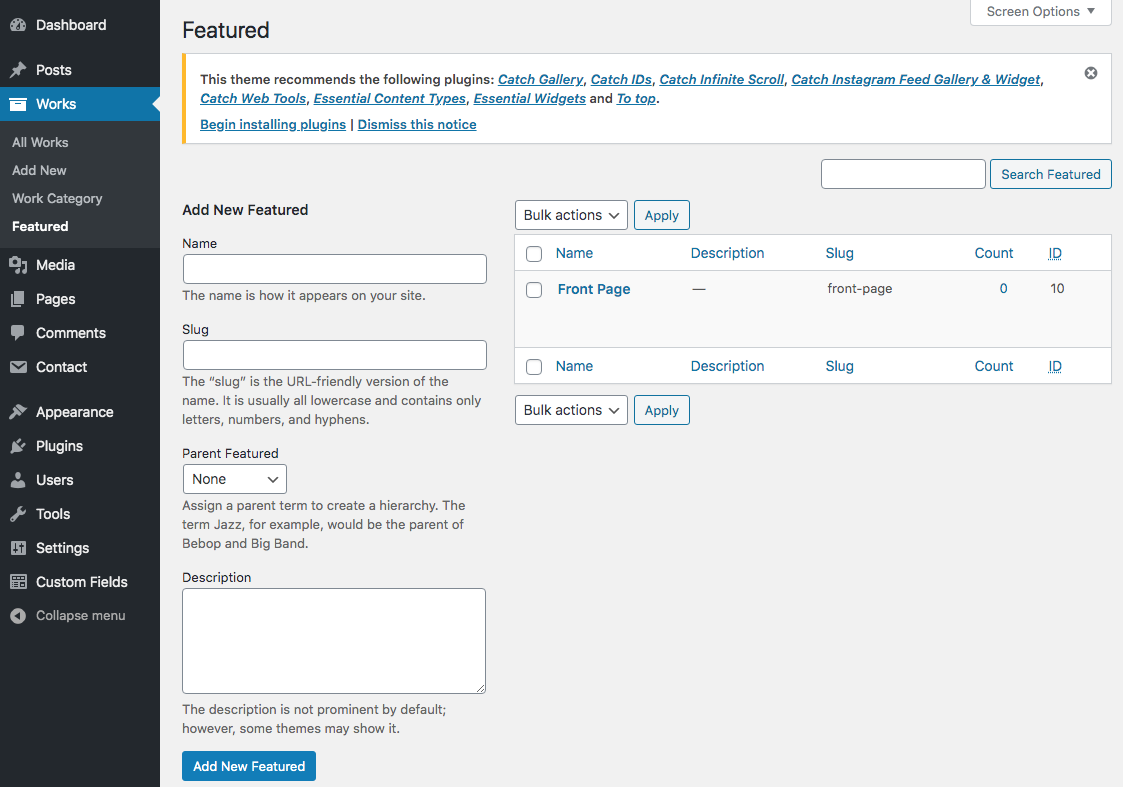Open the bottom Bulk actions dropdown
This screenshot has width=1123, height=787.
571,410
